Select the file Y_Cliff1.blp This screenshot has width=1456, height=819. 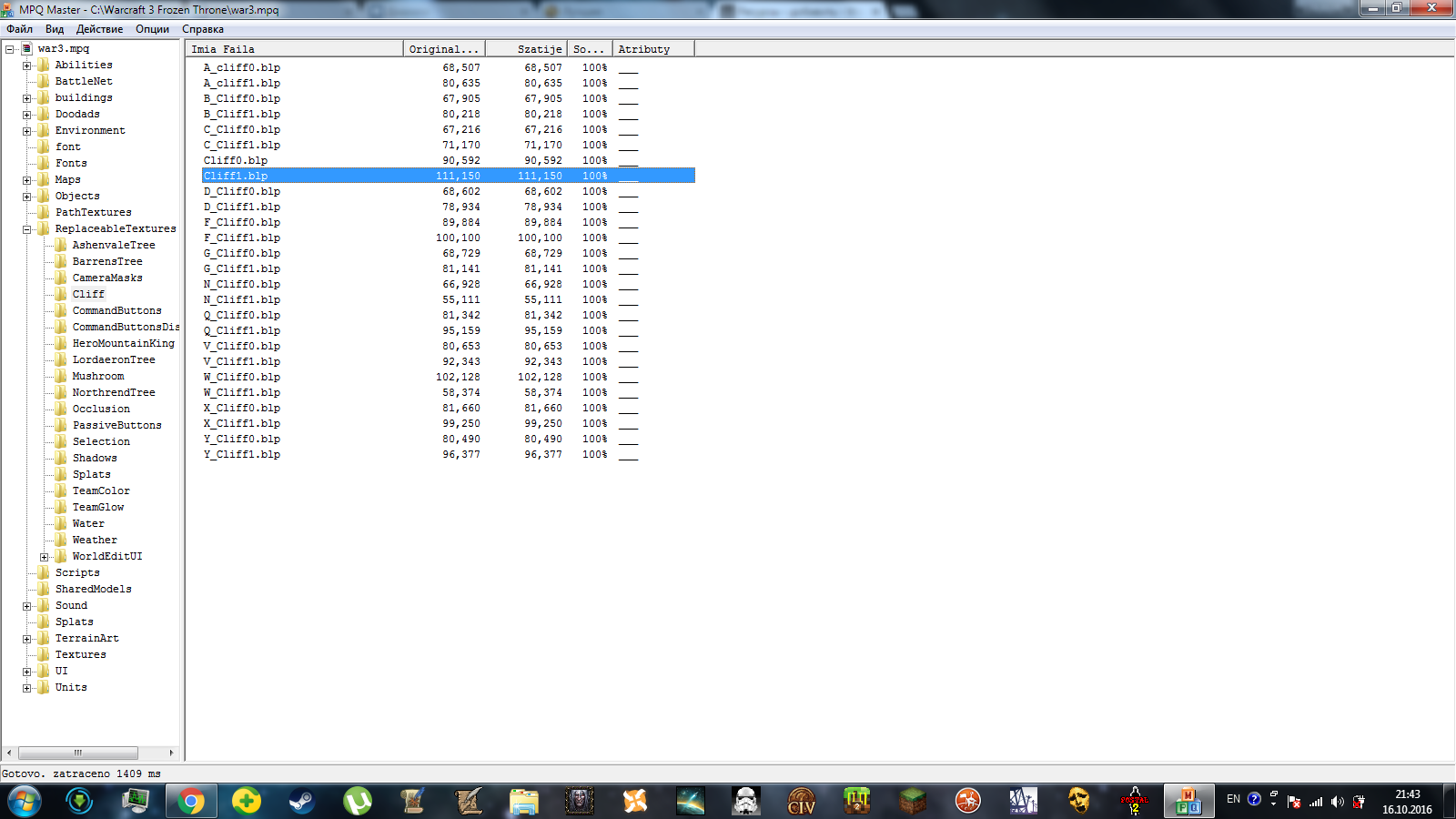[242, 454]
